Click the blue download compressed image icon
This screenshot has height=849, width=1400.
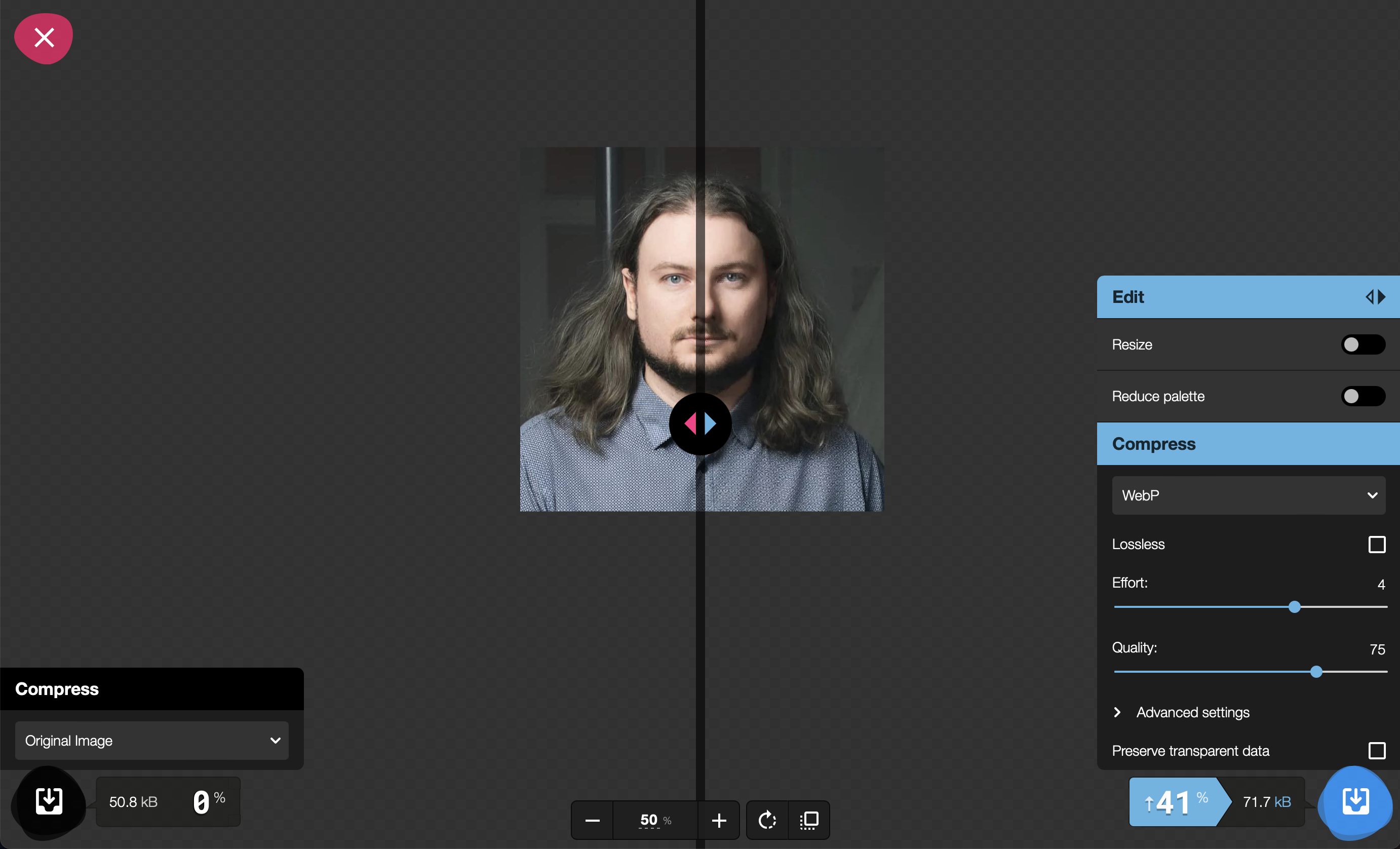coord(1355,802)
